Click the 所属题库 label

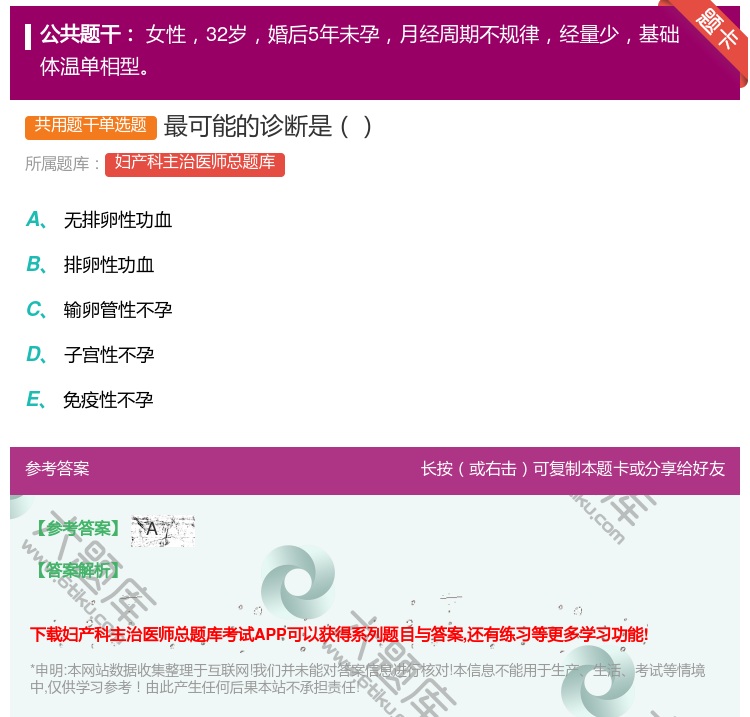pyautogui.click(x=63, y=164)
